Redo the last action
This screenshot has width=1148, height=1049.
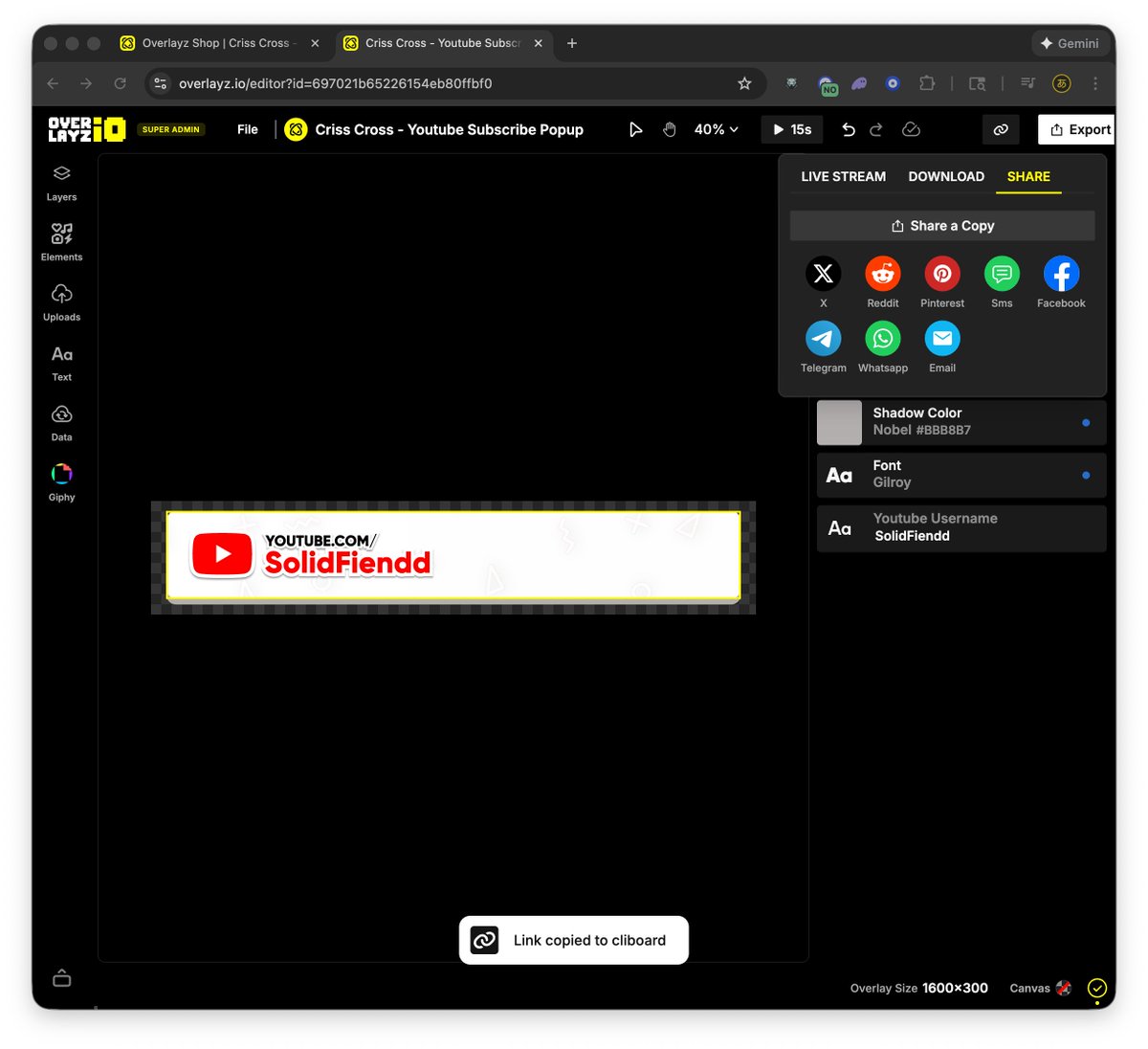tap(876, 129)
